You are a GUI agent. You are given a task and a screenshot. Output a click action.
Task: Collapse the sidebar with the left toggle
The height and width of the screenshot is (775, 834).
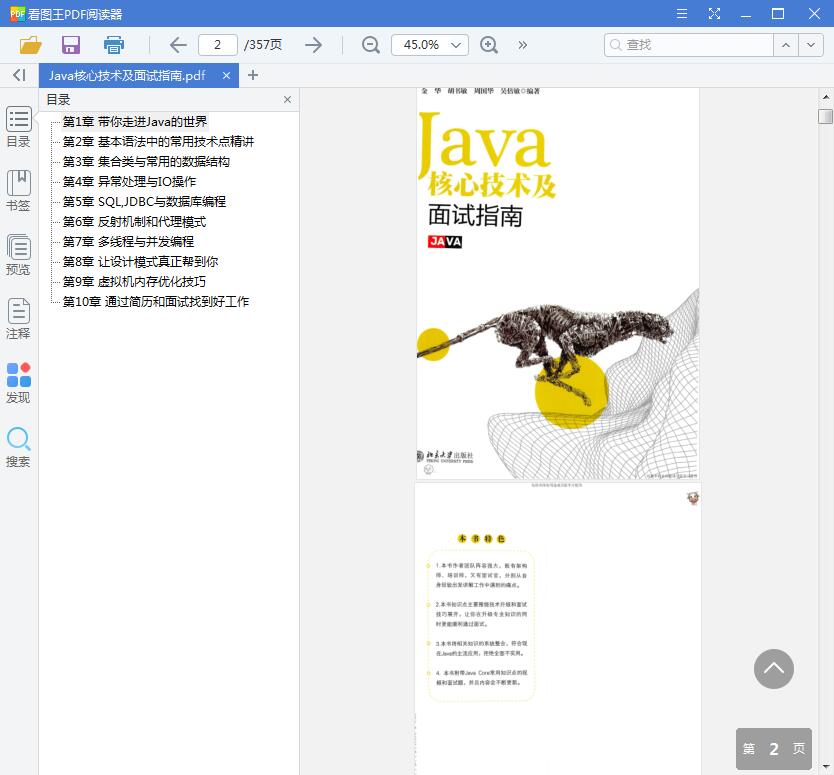[x=19, y=75]
